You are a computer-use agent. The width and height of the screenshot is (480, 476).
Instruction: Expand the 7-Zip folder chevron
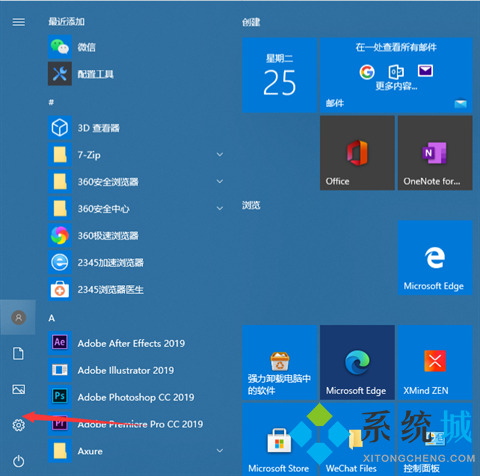220,155
